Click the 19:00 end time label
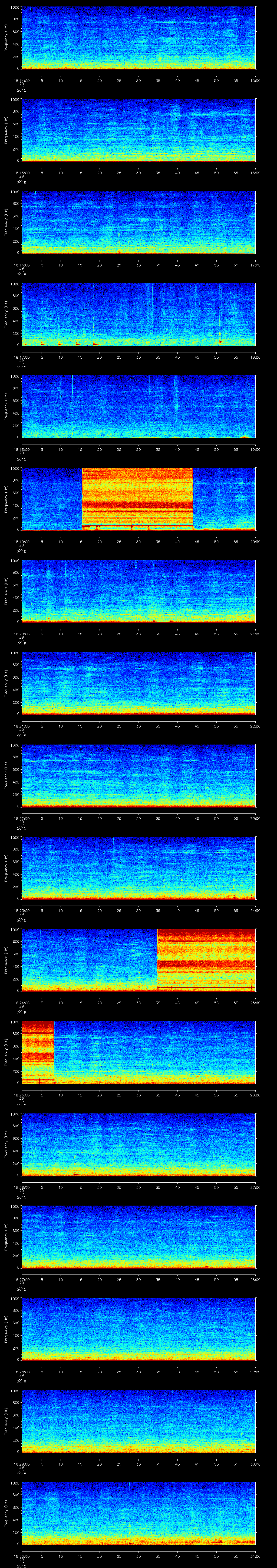The width and height of the screenshot is (277, 1568). 255,449
